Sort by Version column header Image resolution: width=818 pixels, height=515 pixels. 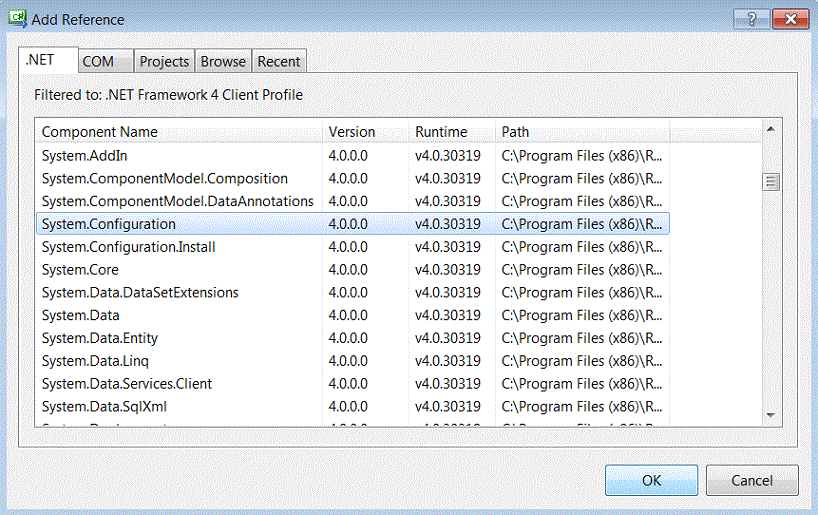(x=366, y=131)
